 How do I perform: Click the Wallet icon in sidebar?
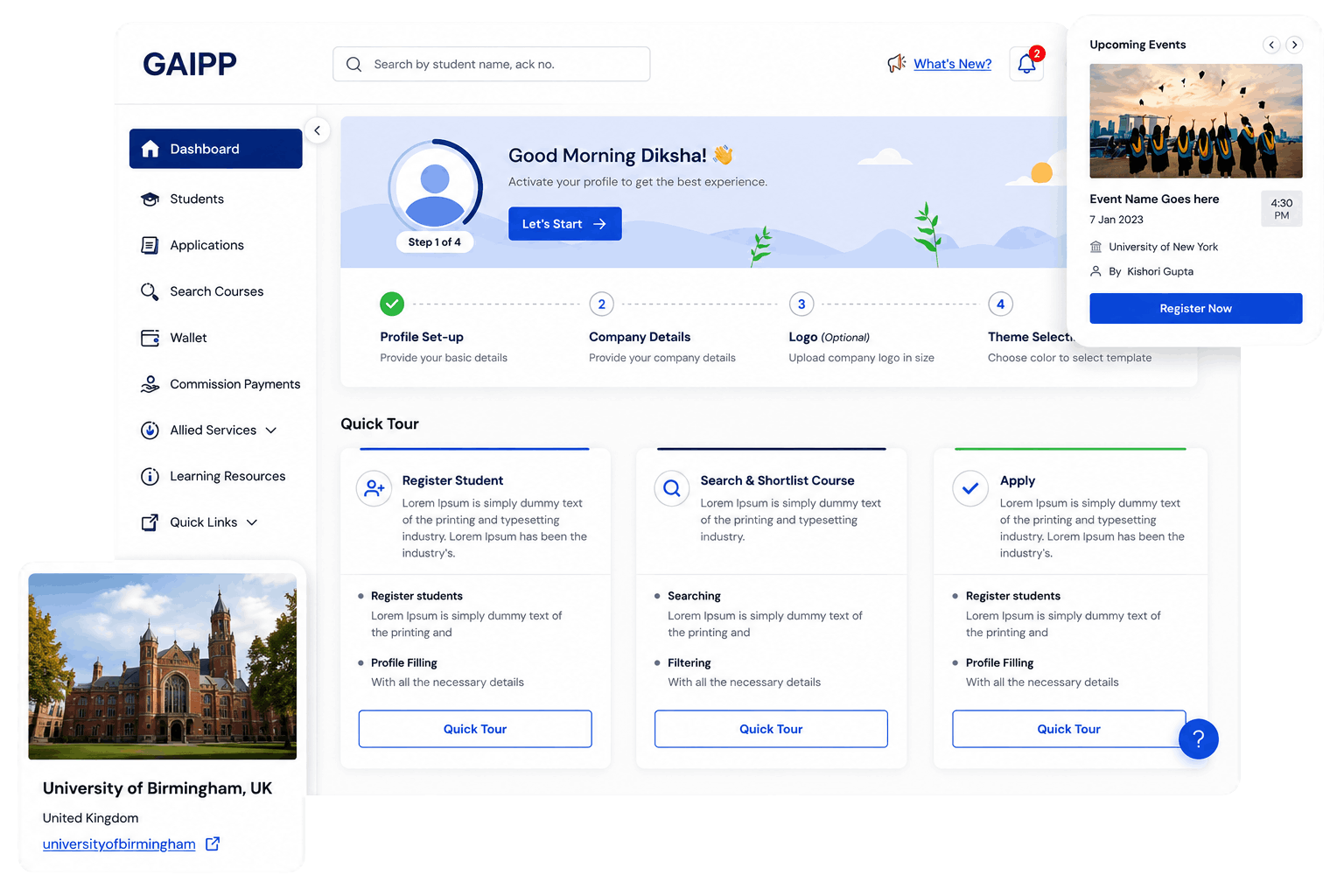(150, 338)
